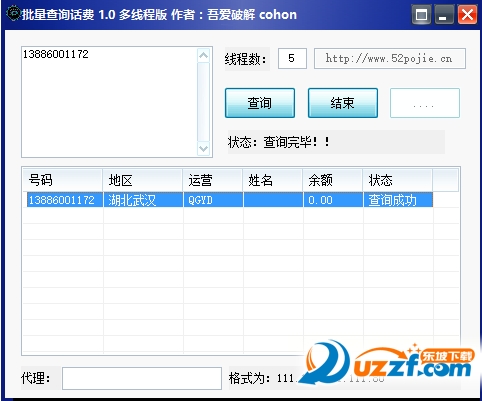Click the app icon in the title bar
Screen dimensions: 482x401
[13, 14]
